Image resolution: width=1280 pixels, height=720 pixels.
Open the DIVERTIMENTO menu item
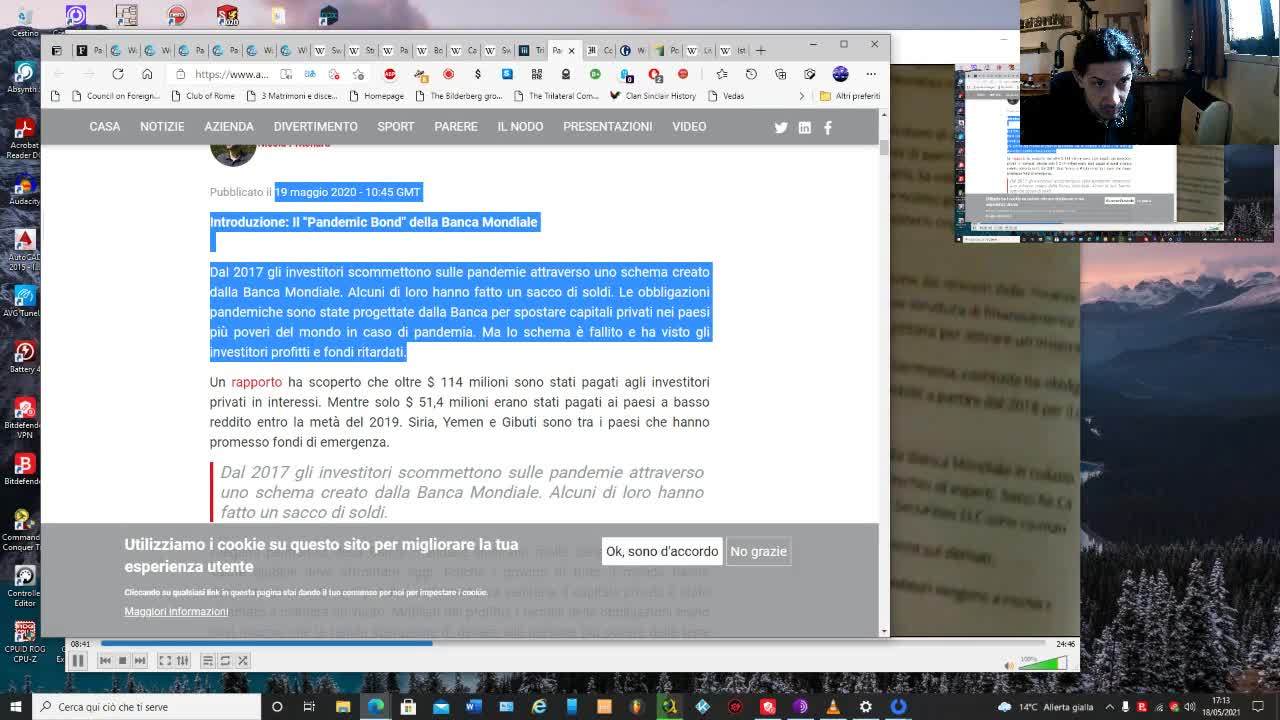[x=316, y=127]
